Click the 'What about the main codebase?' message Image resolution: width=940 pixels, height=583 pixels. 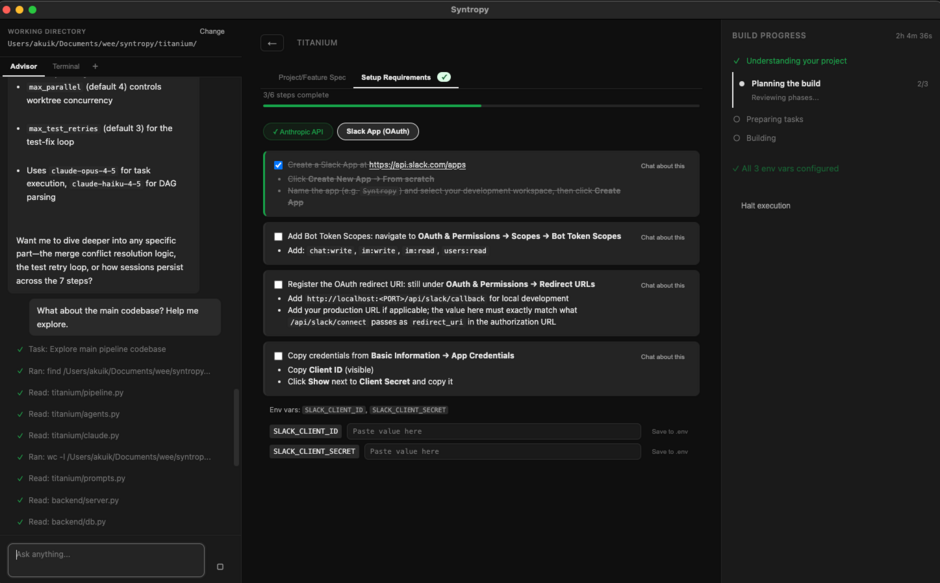tap(125, 317)
